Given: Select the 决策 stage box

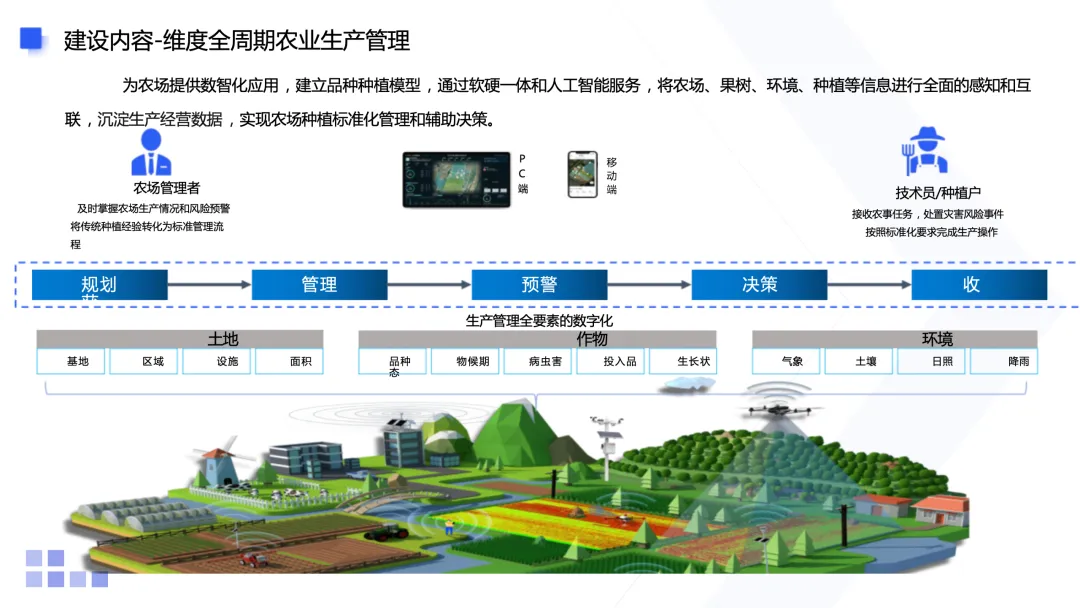Looking at the screenshot, I should (x=759, y=284).
